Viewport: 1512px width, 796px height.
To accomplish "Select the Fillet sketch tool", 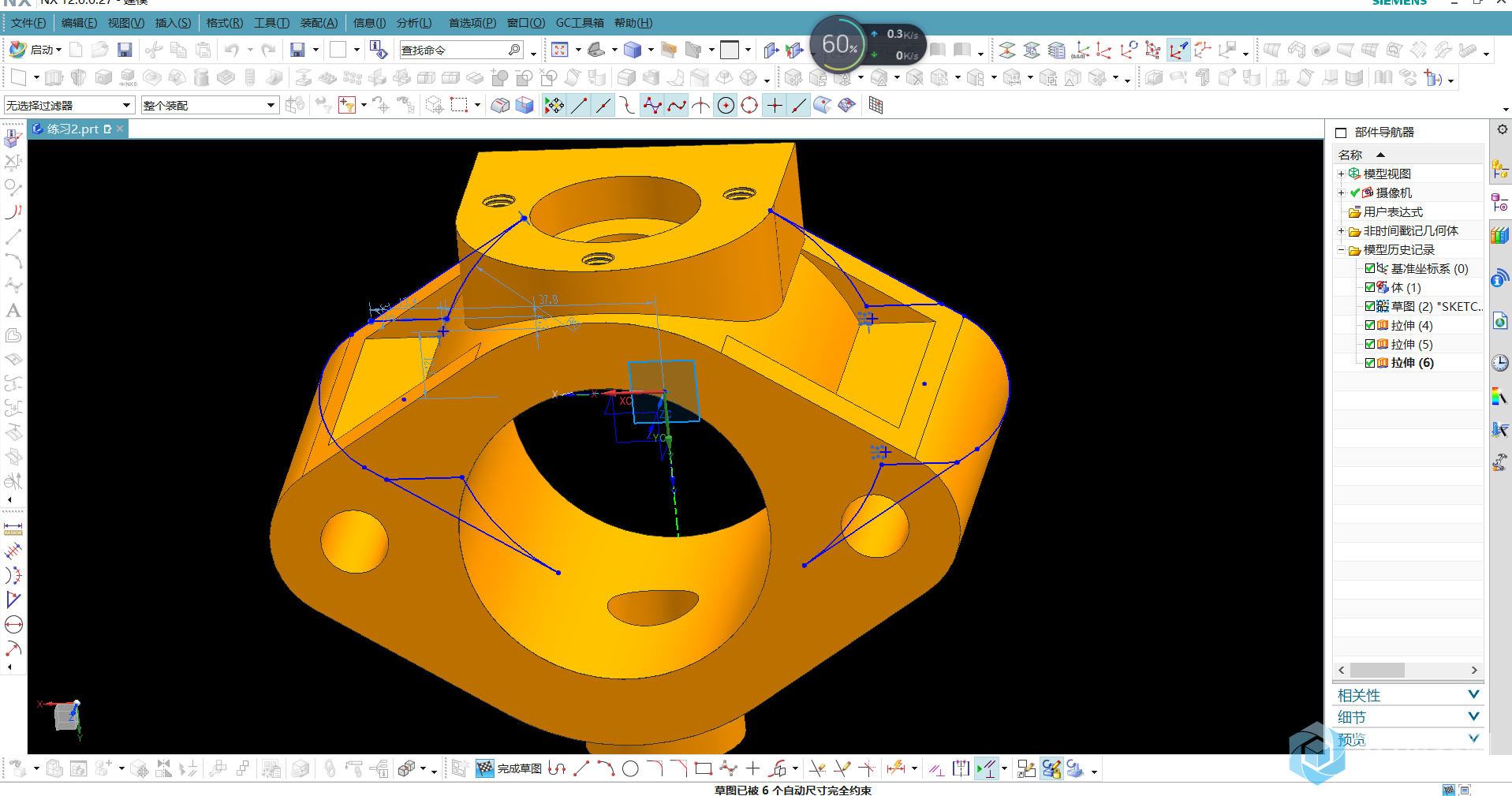I will (655, 768).
